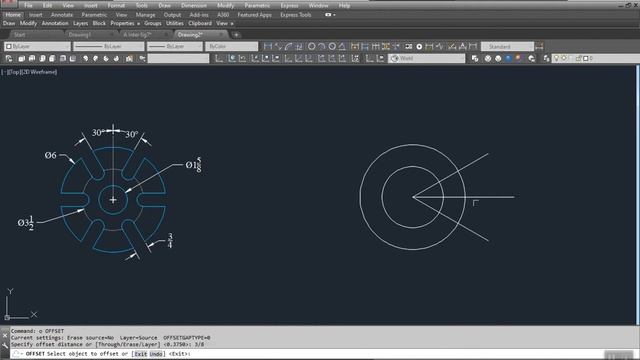Click the Tolerance icon in dimension toolbar
The height and width of the screenshot is (360, 640).
(409, 47)
